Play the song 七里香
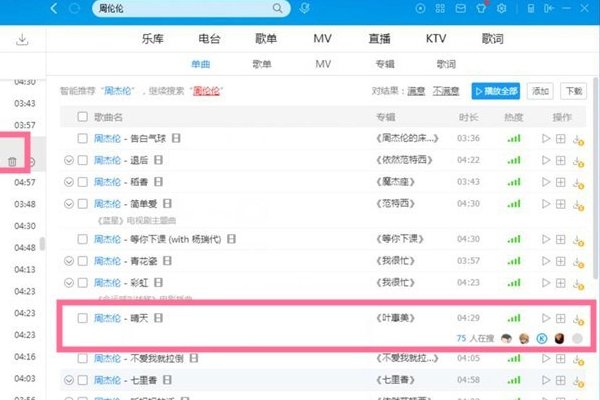The image size is (600, 400). 546,380
